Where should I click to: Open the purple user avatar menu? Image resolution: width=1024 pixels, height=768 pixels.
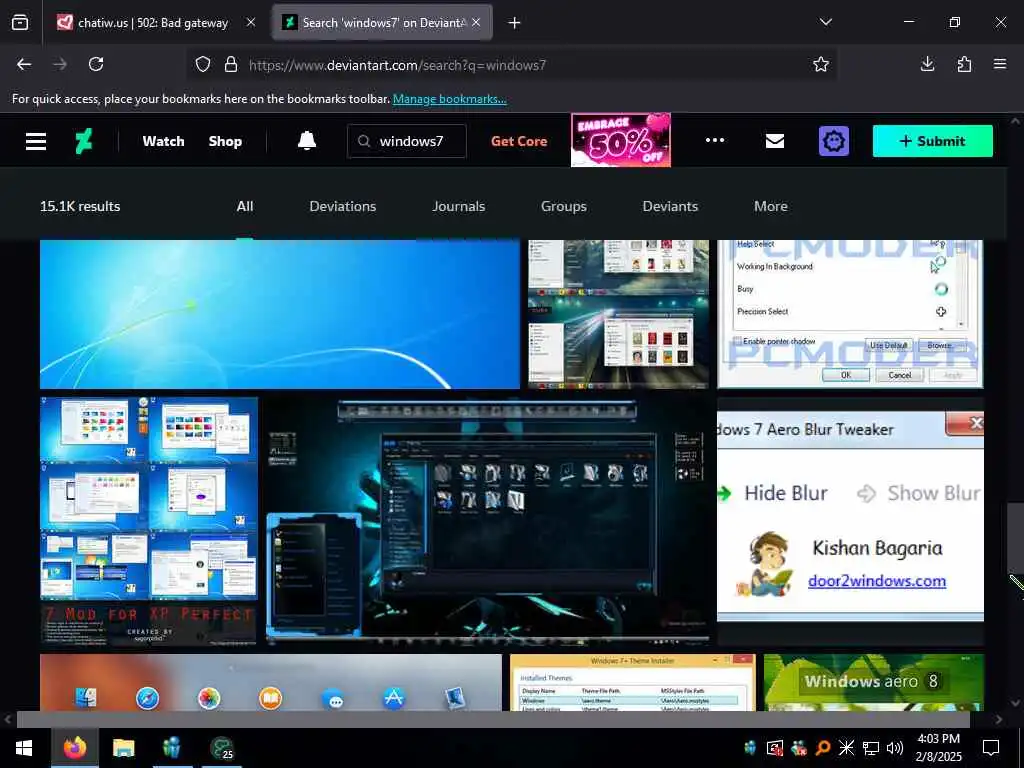[x=833, y=141]
